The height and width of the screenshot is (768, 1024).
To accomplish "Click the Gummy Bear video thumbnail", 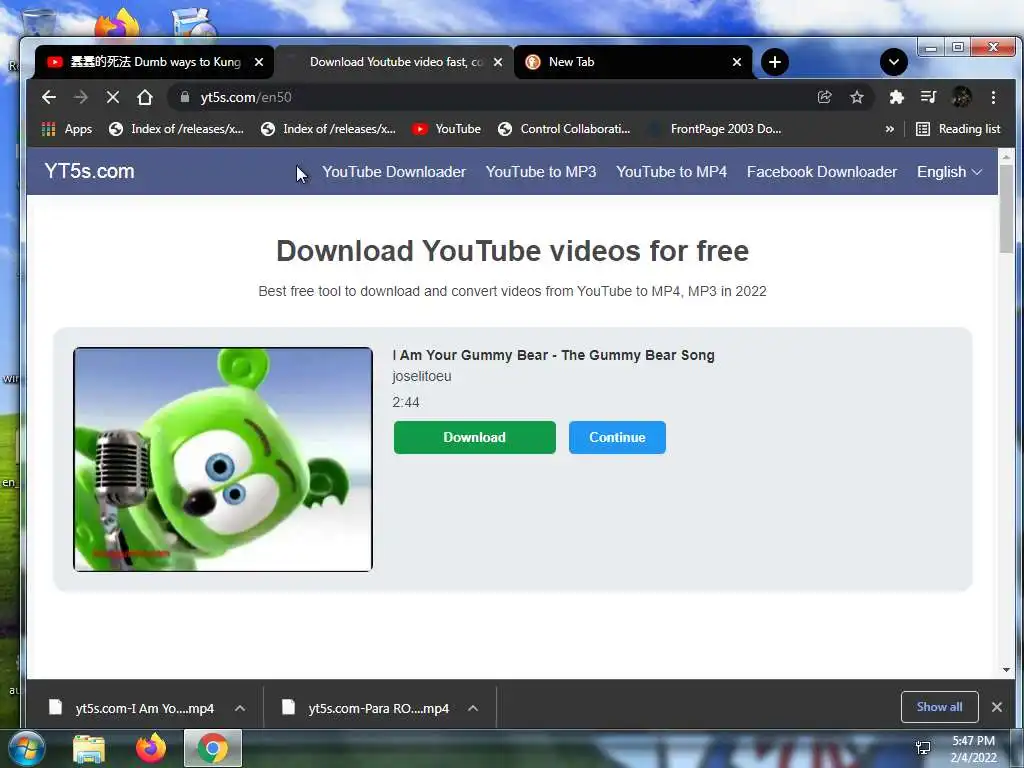I will coord(223,460).
